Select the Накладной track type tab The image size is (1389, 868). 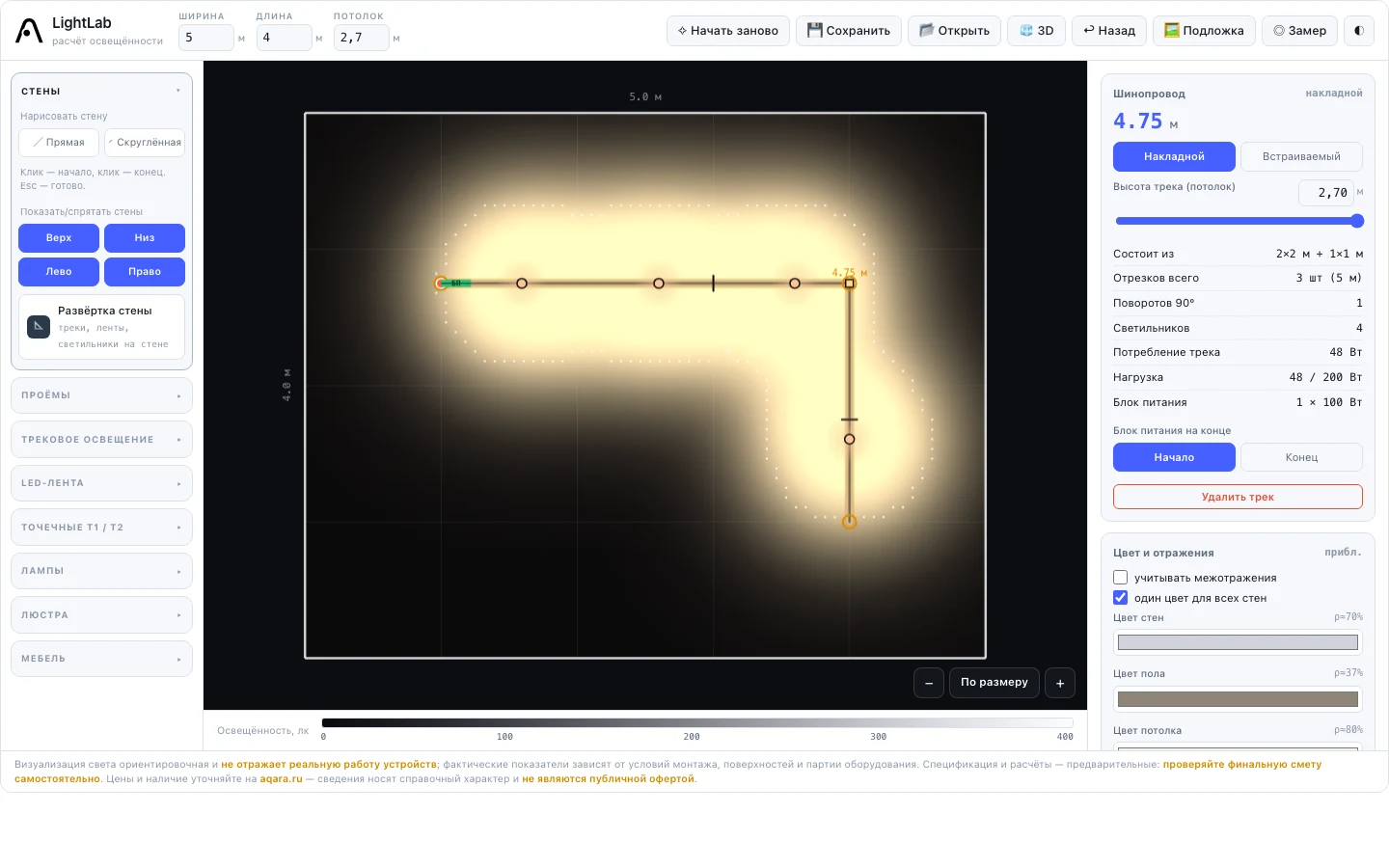[1174, 156]
